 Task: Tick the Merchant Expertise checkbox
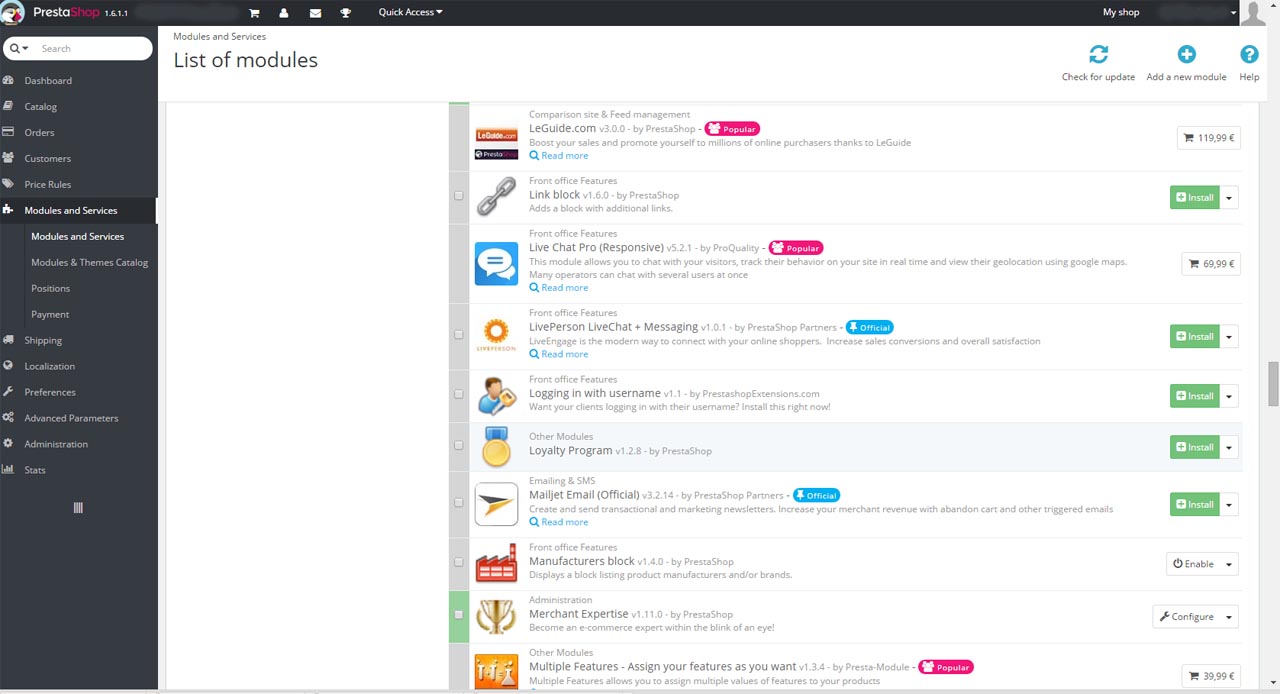click(x=459, y=614)
